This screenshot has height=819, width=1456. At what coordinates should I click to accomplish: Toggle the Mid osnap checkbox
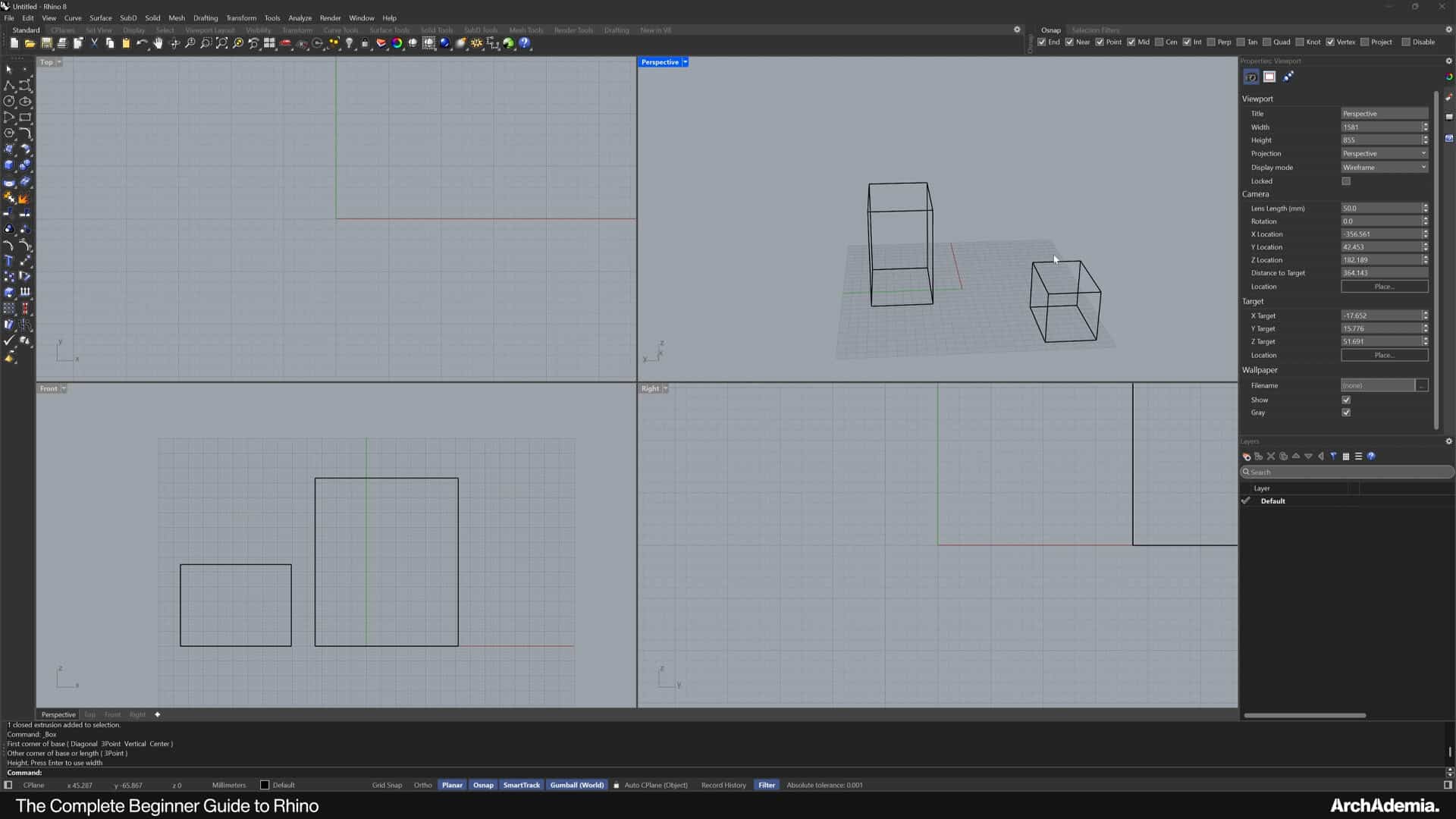[1131, 42]
